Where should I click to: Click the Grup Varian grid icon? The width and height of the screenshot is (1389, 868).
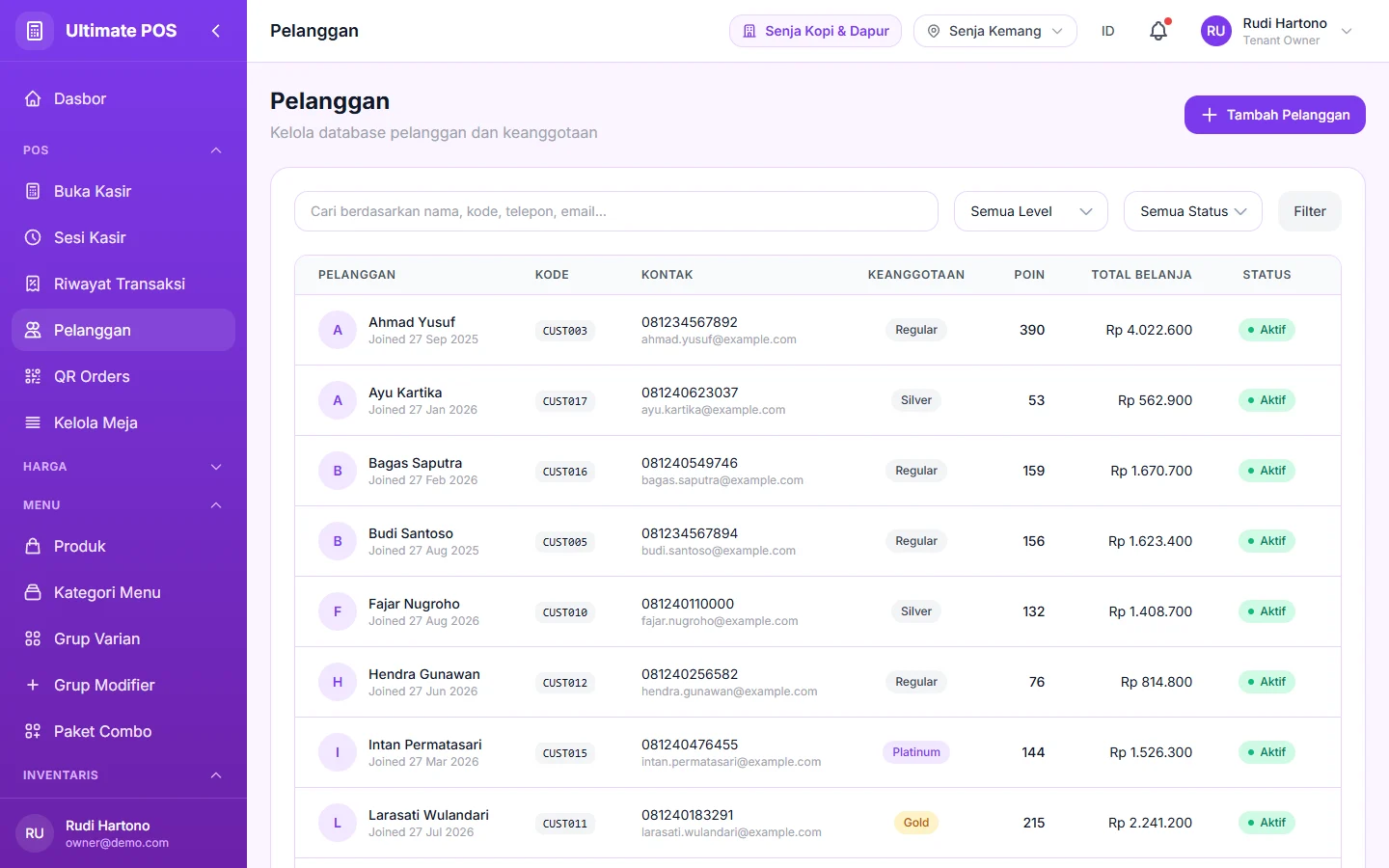(33, 638)
